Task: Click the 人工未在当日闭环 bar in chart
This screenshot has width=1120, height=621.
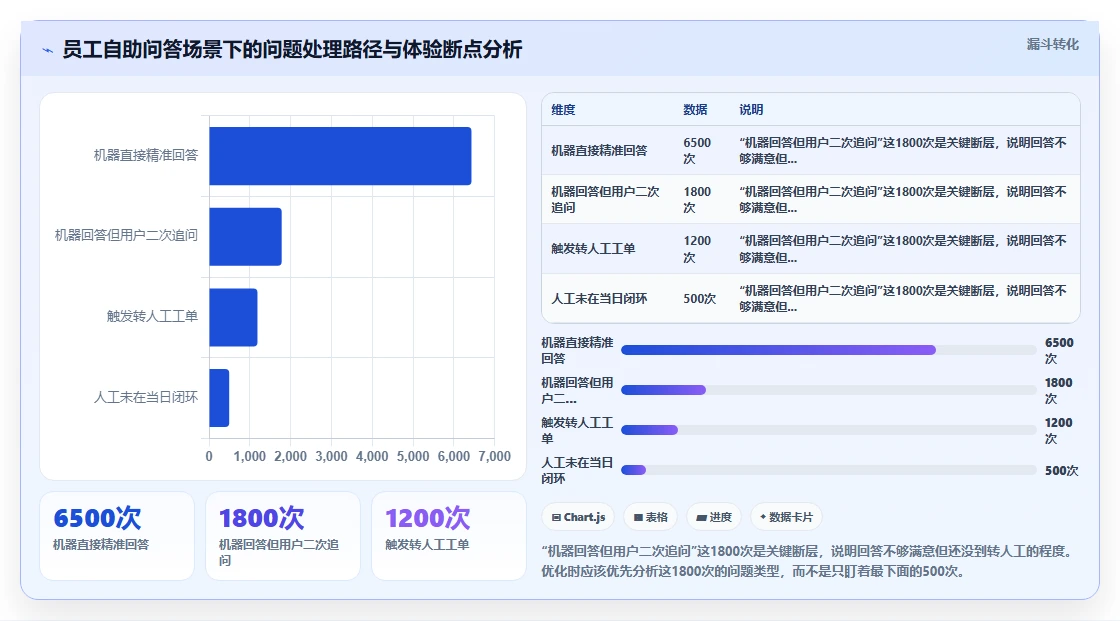Action: tap(219, 398)
